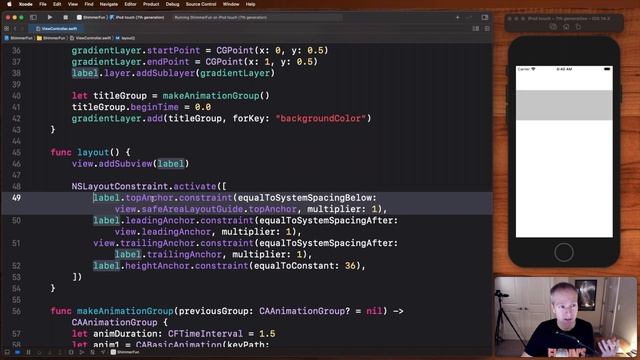Open Debug View Hierarchy in debug bar
This screenshot has height=360, width=640.
71,352
